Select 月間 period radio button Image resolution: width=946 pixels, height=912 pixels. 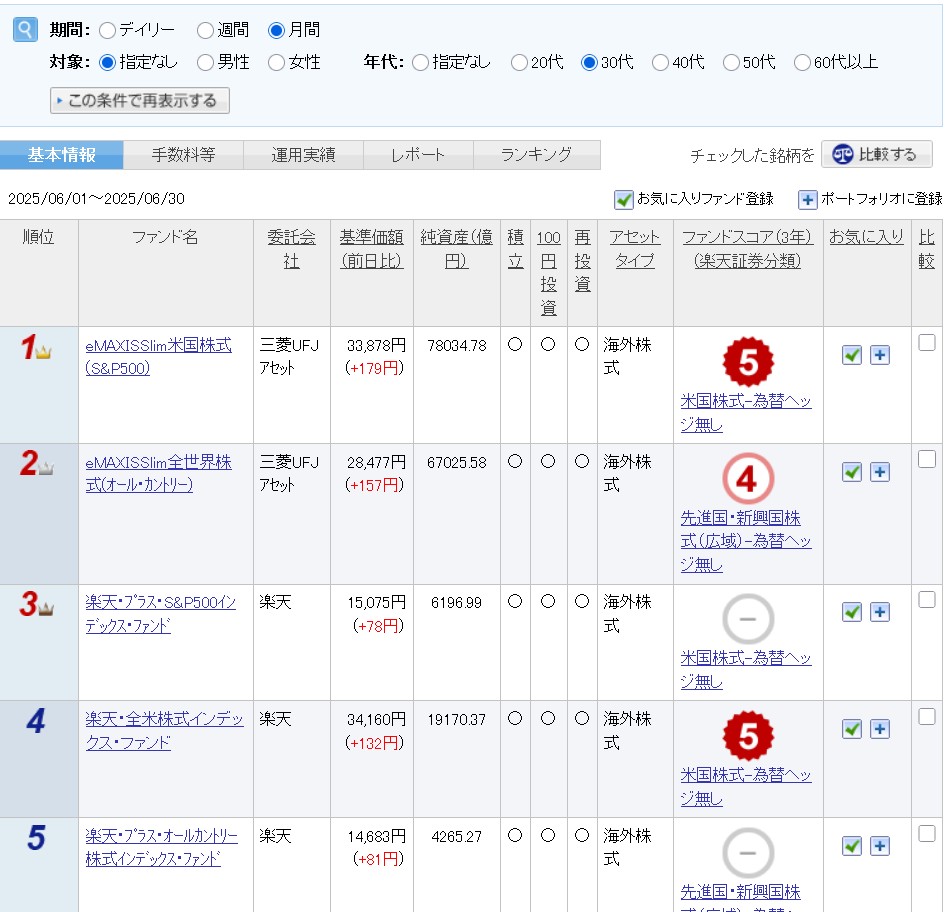pyautogui.click(x=276, y=30)
